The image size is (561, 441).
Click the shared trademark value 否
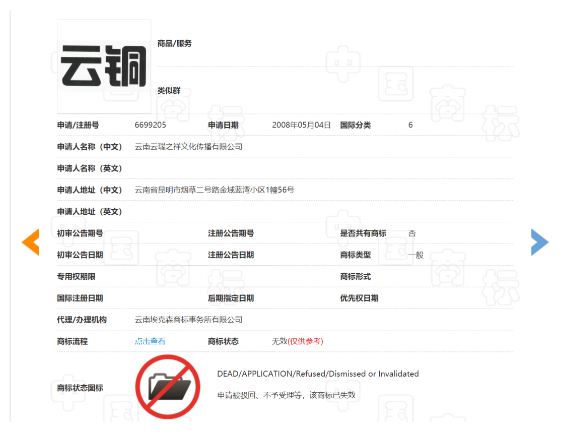pyautogui.click(x=412, y=233)
